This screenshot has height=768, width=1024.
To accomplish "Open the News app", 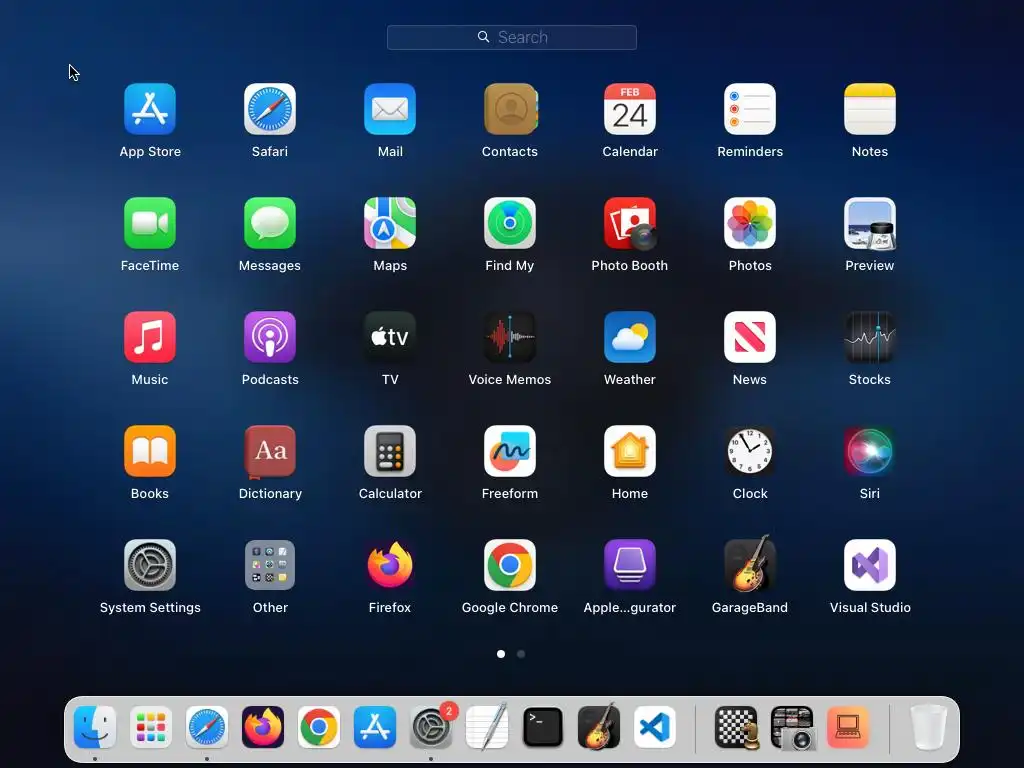I will (x=750, y=337).
